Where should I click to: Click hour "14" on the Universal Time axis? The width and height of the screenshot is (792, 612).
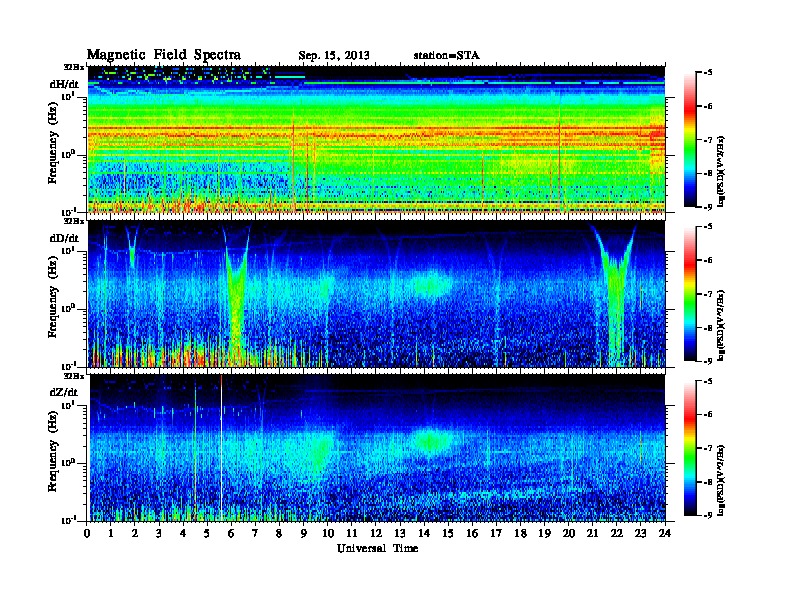pyautogui.click(x=424, y=533)
